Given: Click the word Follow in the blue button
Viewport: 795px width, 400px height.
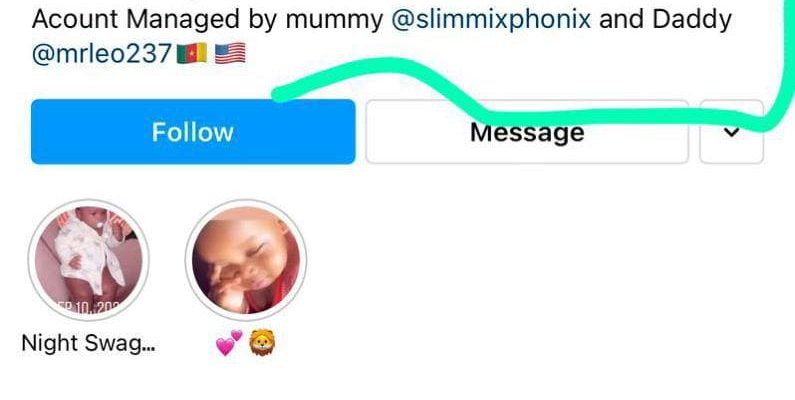Looking at the screenshot, I should pyautogui.click(x=193, y=132).
